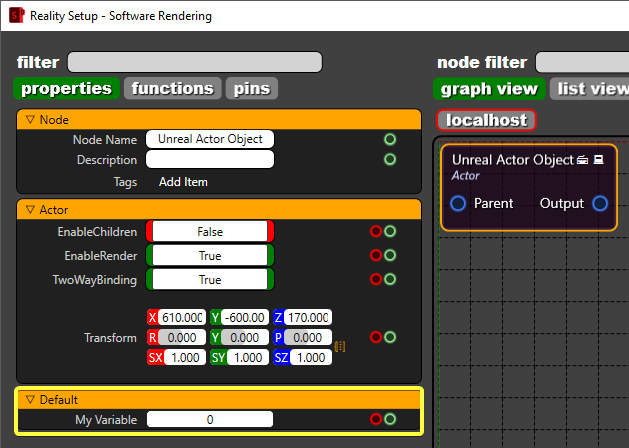The image size is (629, 448).
Task: Click the computer icon on Unreal Actor node
Action: point(598,160)
